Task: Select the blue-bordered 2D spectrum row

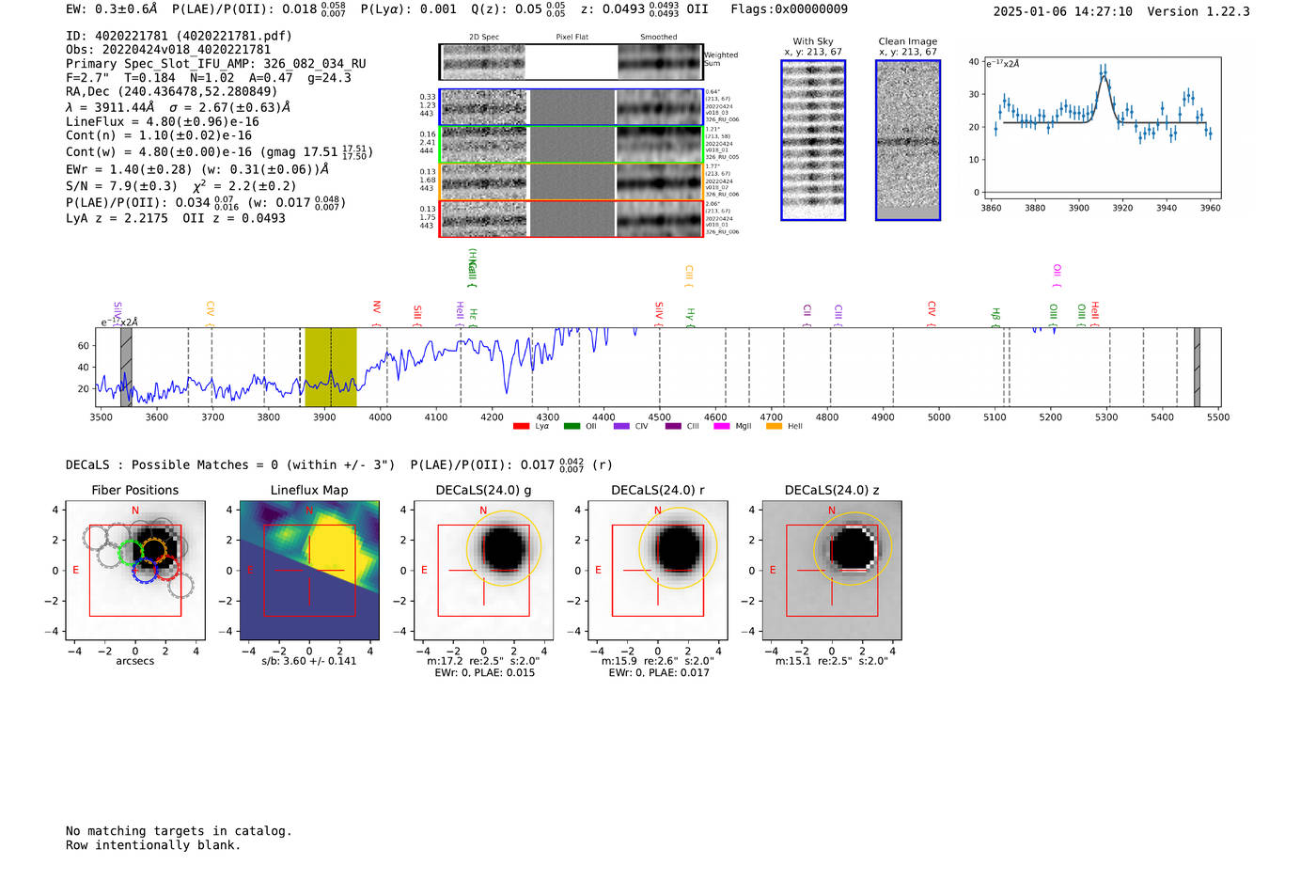Action: [571, 107]
